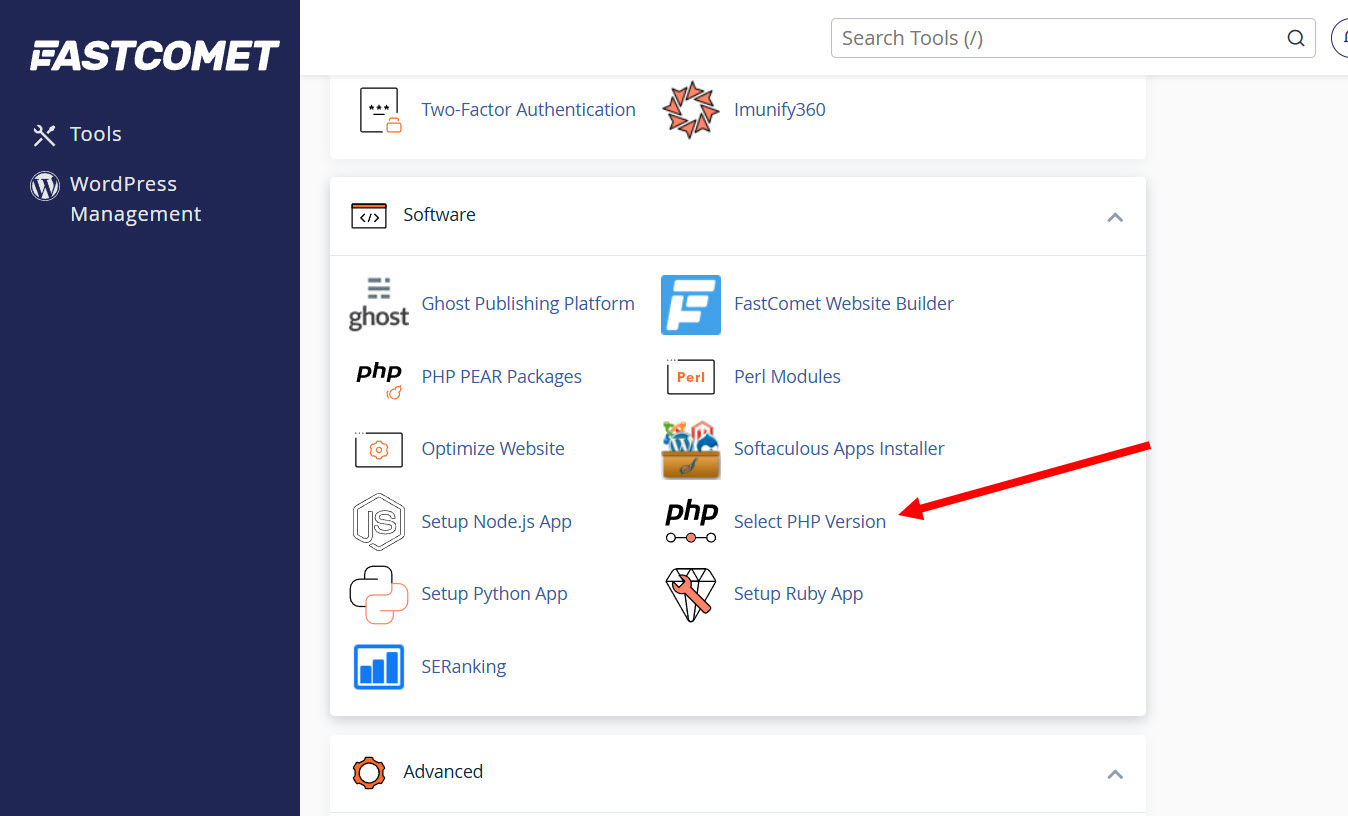
Task: Click the Node.js hexagon icon
Action: click(x=378, y=522)
